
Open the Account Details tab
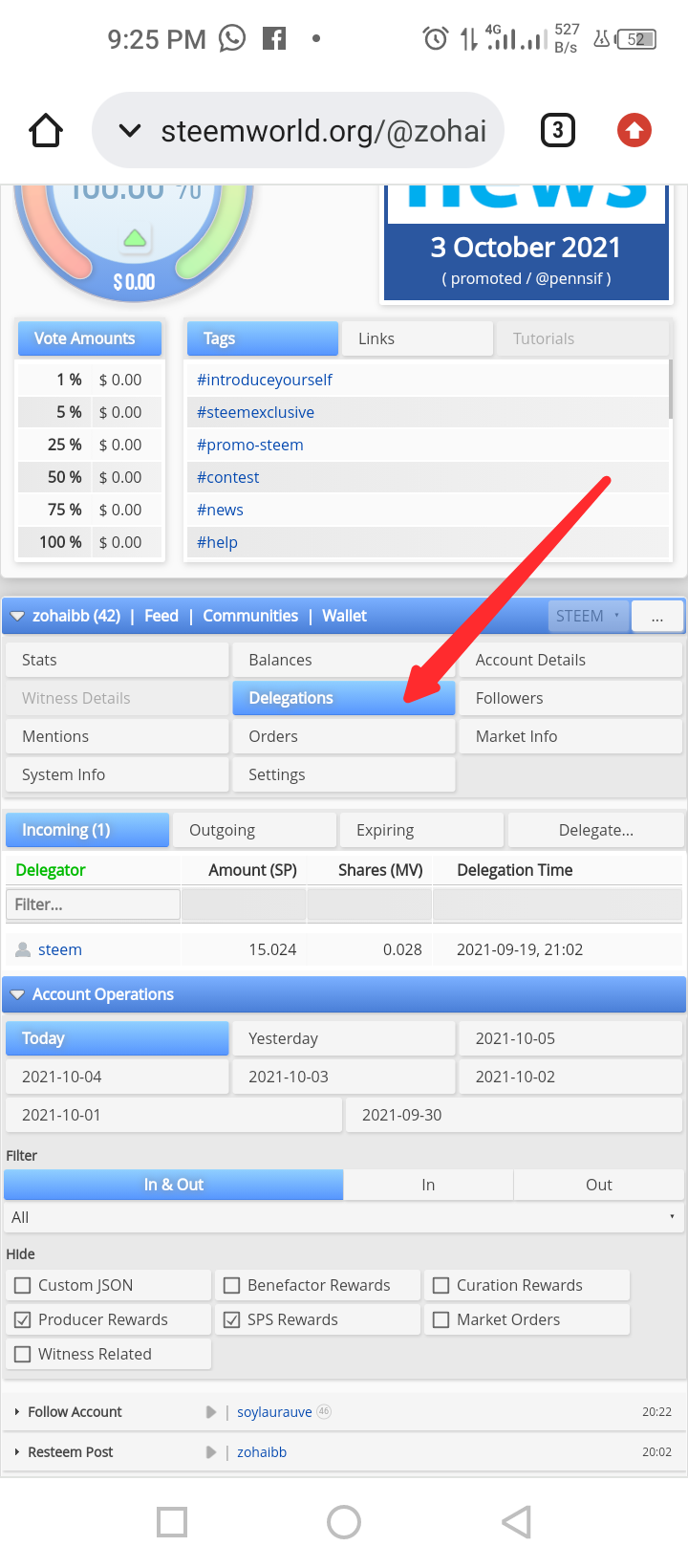570,660
